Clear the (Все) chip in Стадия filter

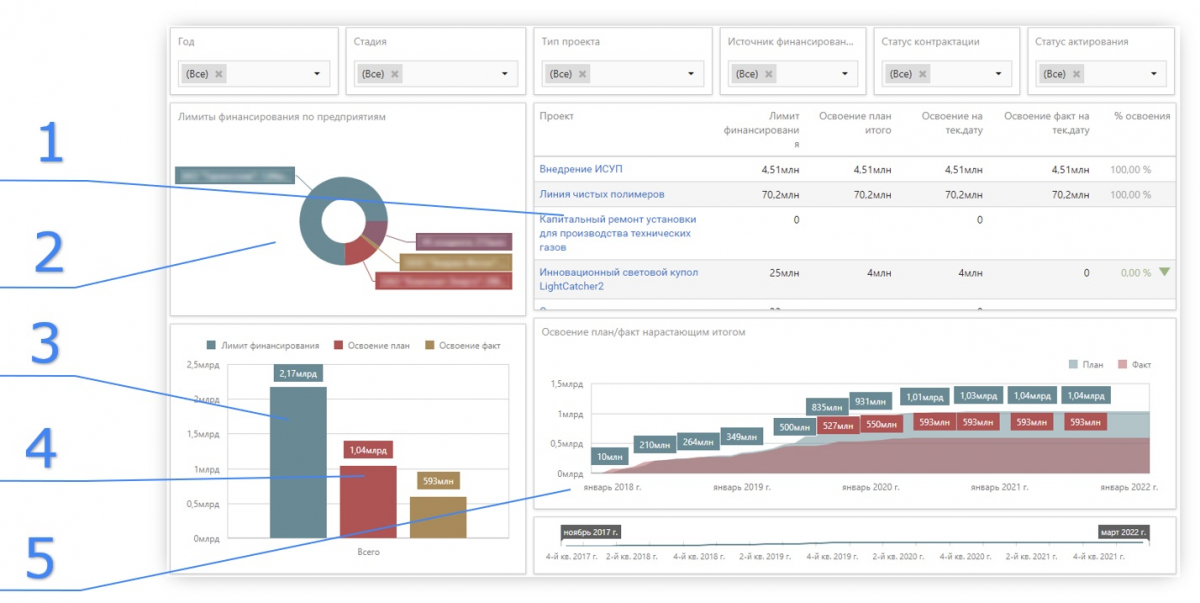395,74
